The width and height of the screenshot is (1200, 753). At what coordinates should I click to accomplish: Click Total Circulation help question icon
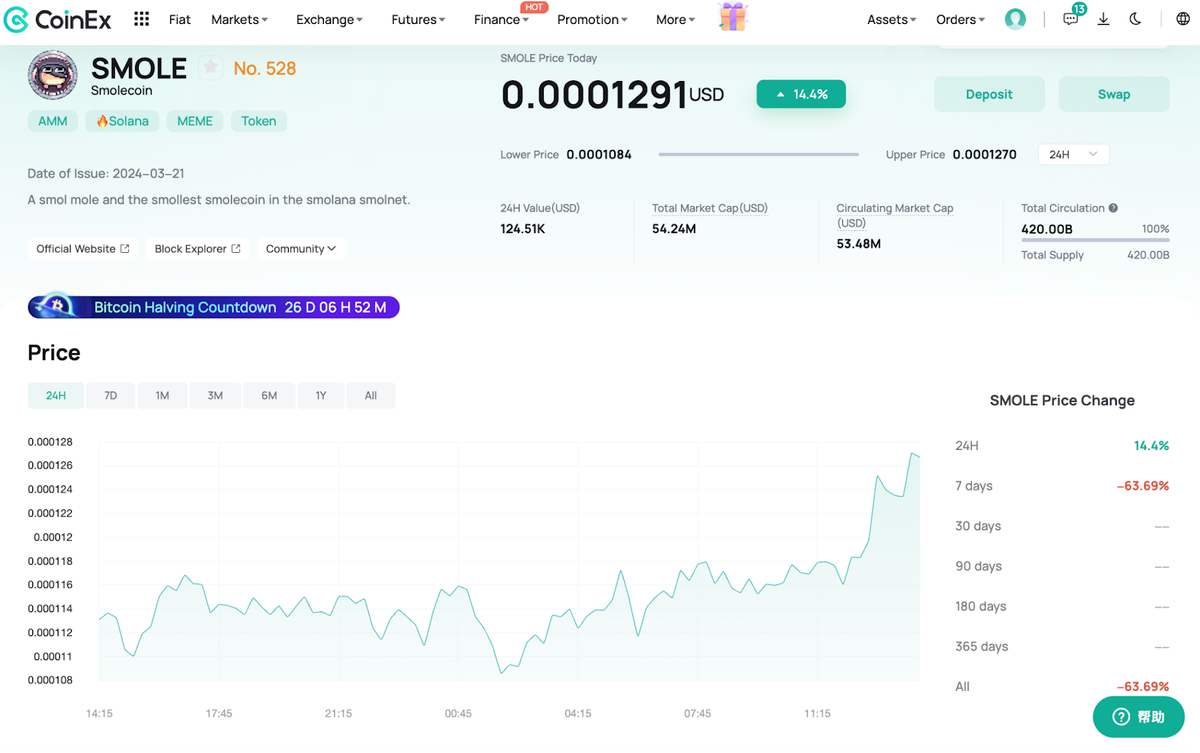pyautogui.click(x=1113, y=208)
